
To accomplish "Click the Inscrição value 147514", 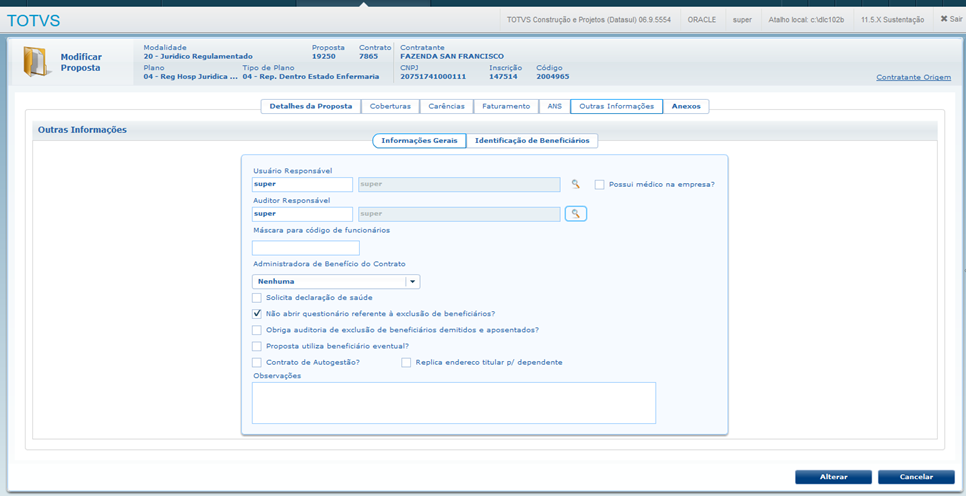I will [x=503, y=76].
